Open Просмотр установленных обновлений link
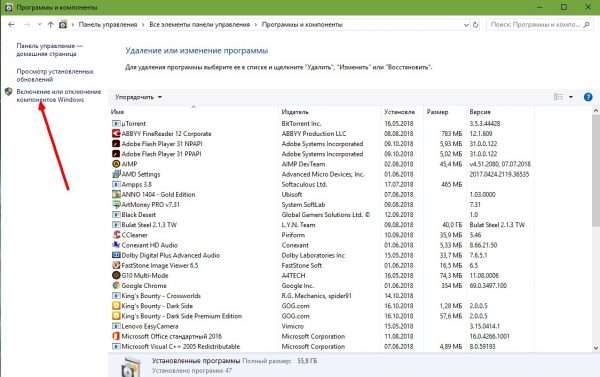The height and width of the screenshot is (377, 600). point(55,75)
